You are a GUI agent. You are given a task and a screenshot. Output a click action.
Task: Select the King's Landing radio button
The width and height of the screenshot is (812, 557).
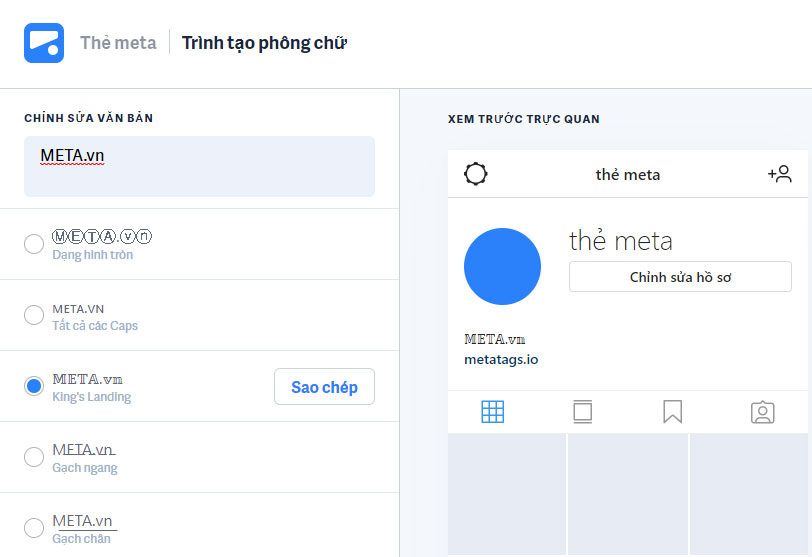(x=34, y=386)
